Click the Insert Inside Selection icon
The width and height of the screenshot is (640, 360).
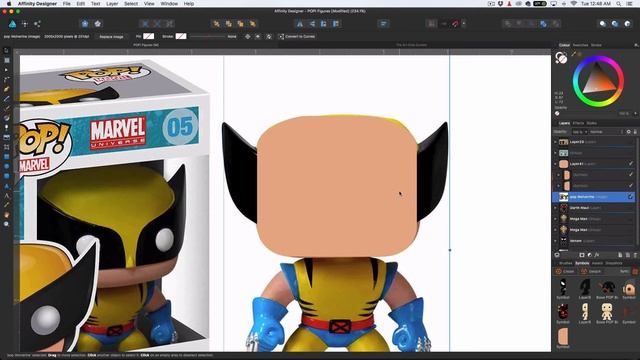pyautogui.click(x=627, y=24)
